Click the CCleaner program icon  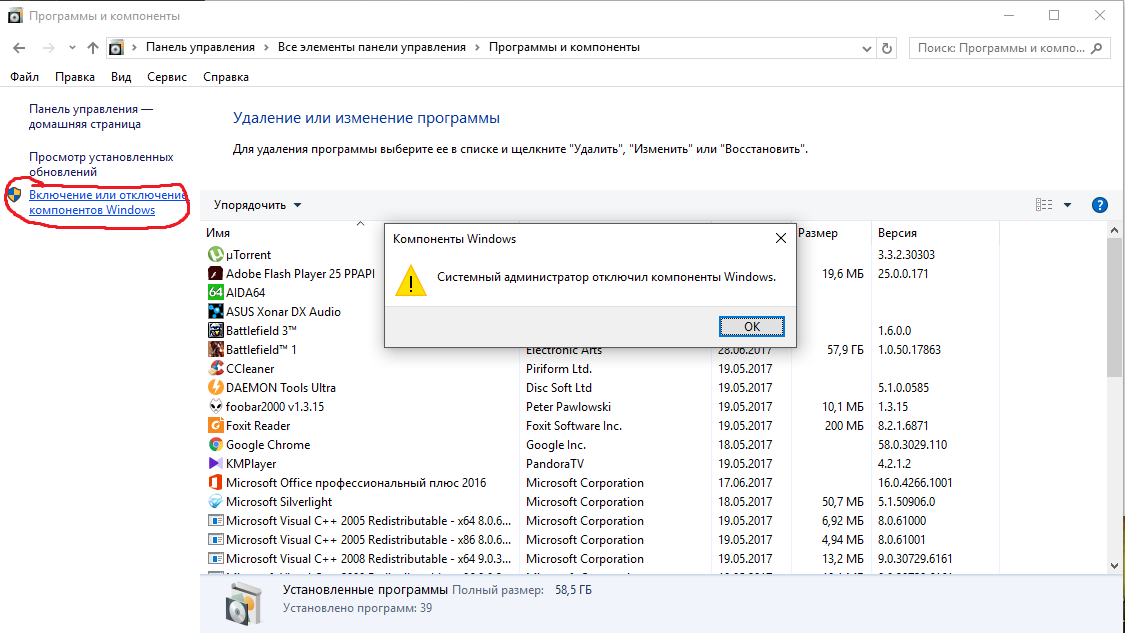pos(215,369)
